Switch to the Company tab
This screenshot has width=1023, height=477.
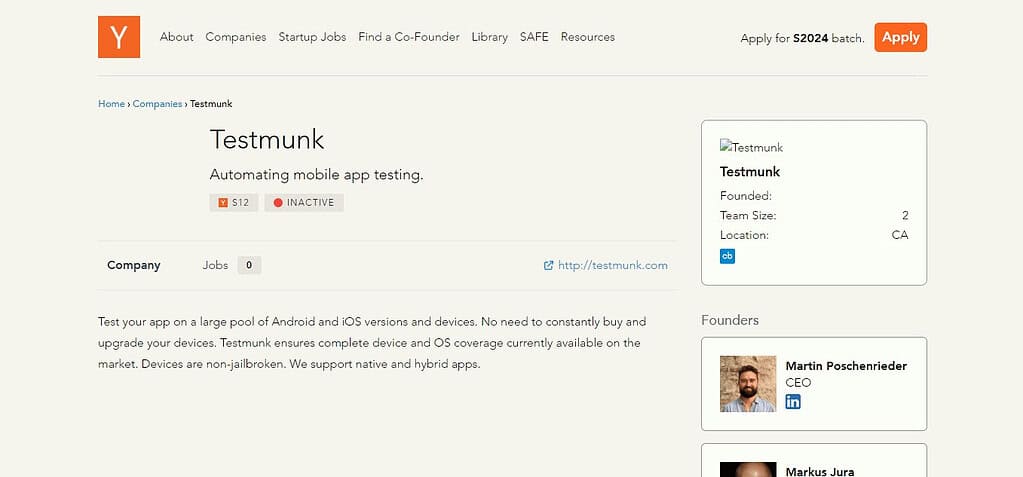tap(134, 266)
